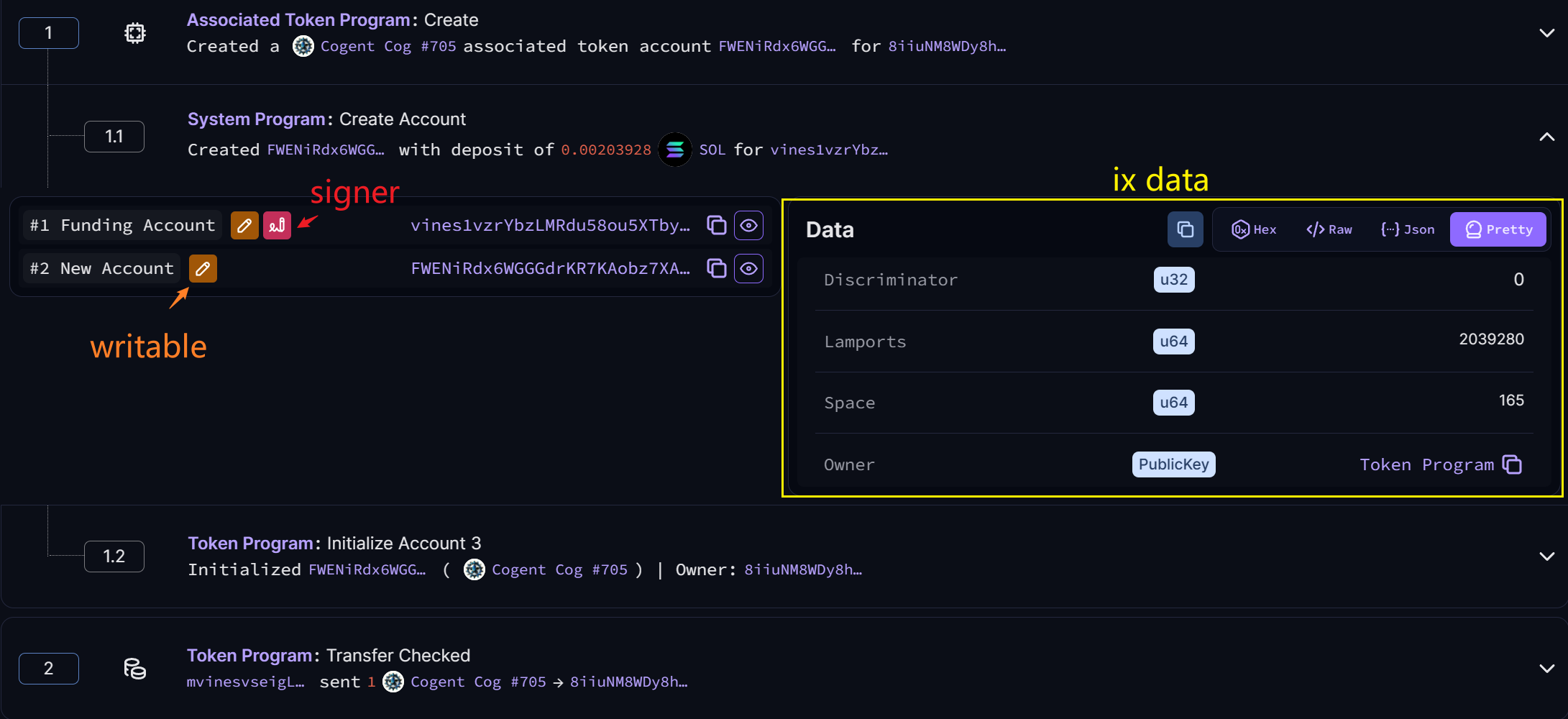Viewport: 1568px width, 719px height.
Task: Toggle eye view for New Account
Action: pyautogui.click(x=748, y=268)
